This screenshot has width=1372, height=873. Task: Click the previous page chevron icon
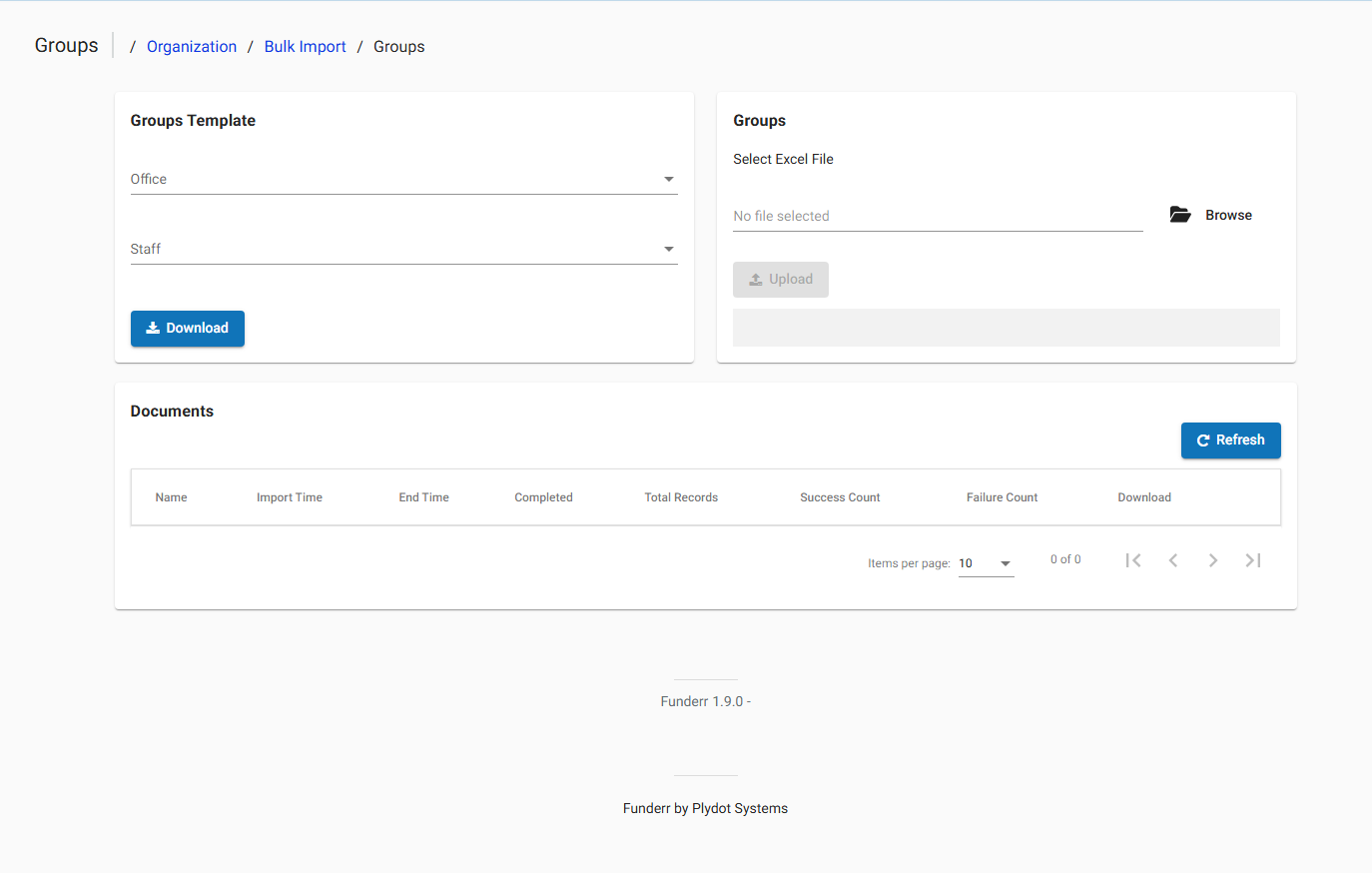tap(1173, 559)
